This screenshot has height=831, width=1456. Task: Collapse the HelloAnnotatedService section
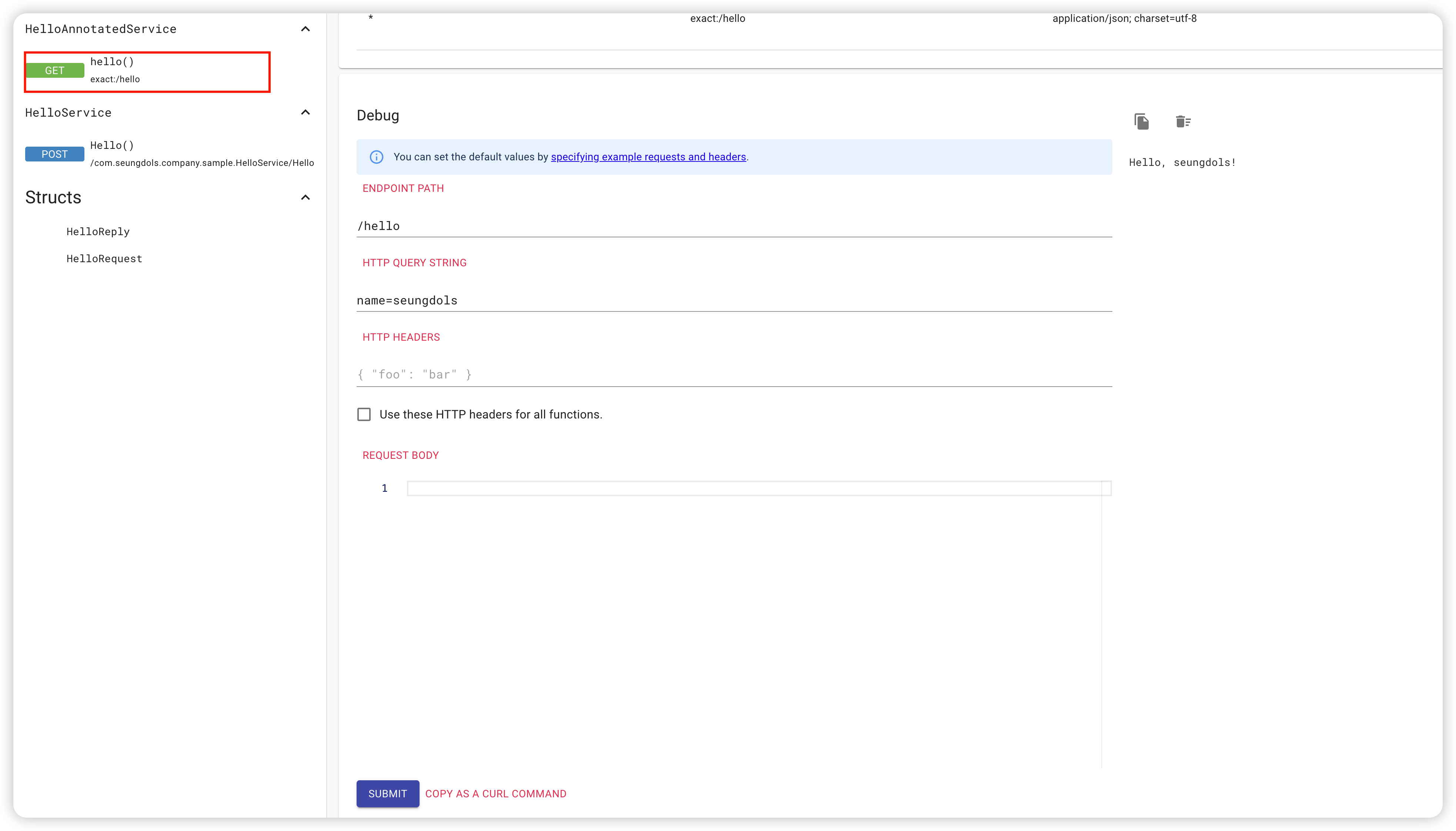click(x=305, y=29)
